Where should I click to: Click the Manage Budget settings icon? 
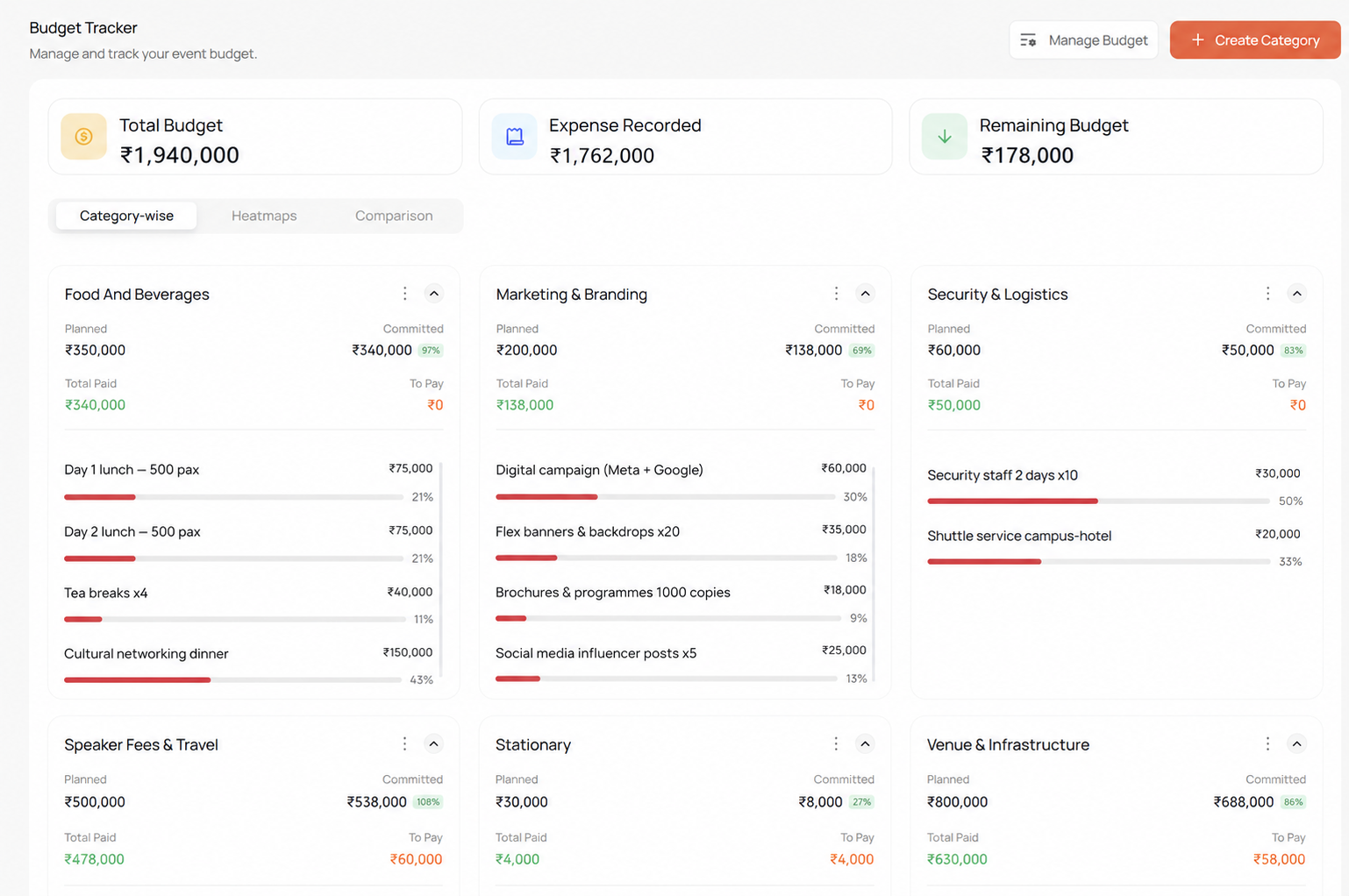pos(1028,40)
